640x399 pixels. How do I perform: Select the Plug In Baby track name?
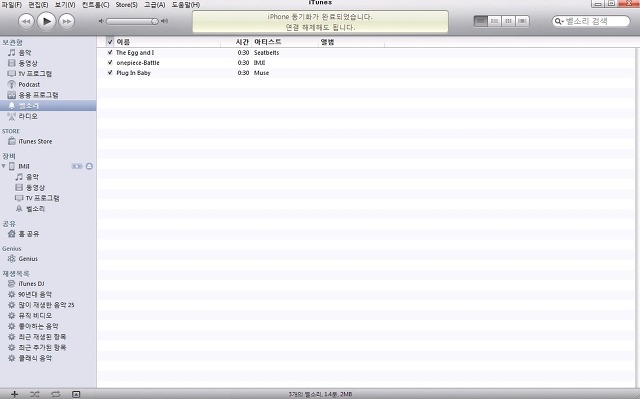(x=133, y=73)
